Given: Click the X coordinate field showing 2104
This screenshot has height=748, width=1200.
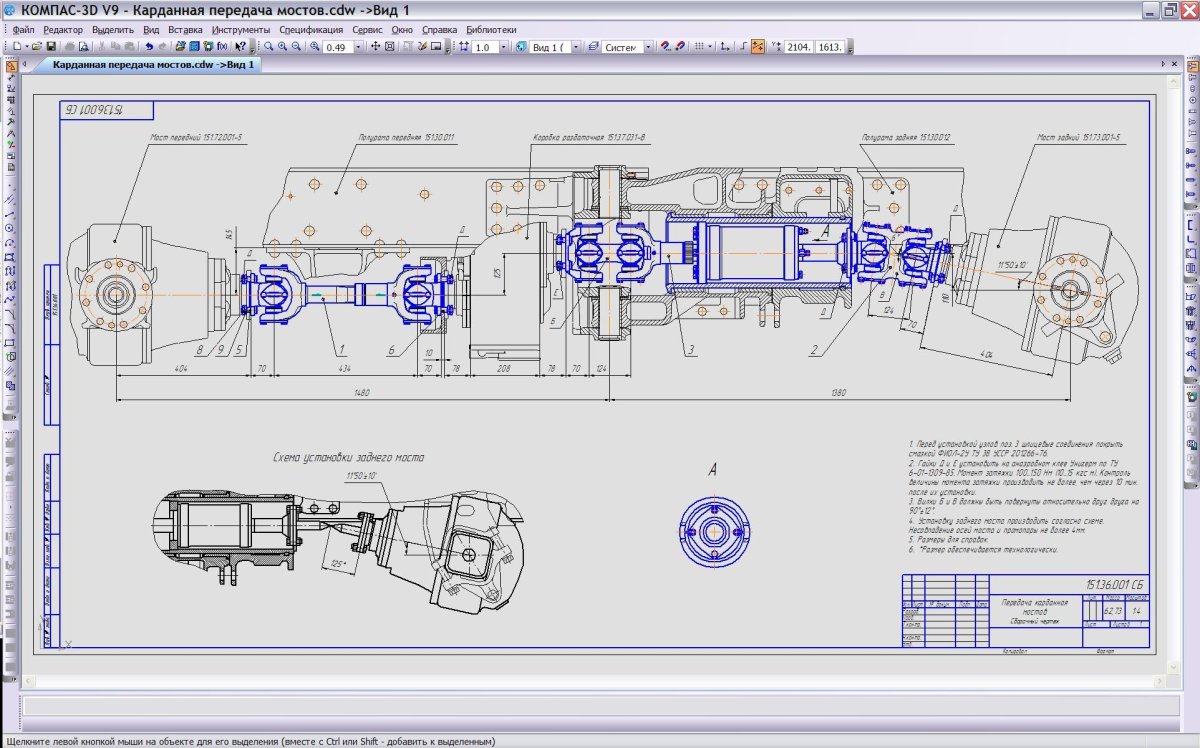Looking at the screenshot, I should 799,47.
